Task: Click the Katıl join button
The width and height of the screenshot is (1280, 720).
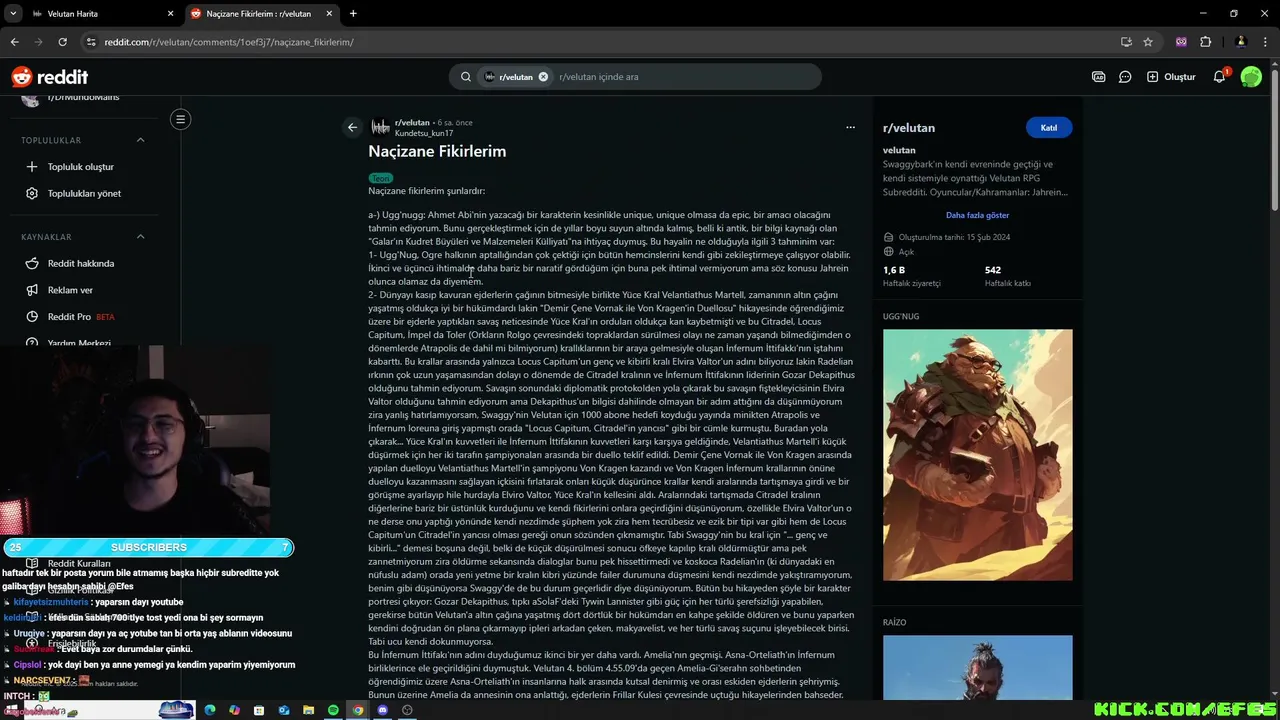Action: [x=1049, y=128]
